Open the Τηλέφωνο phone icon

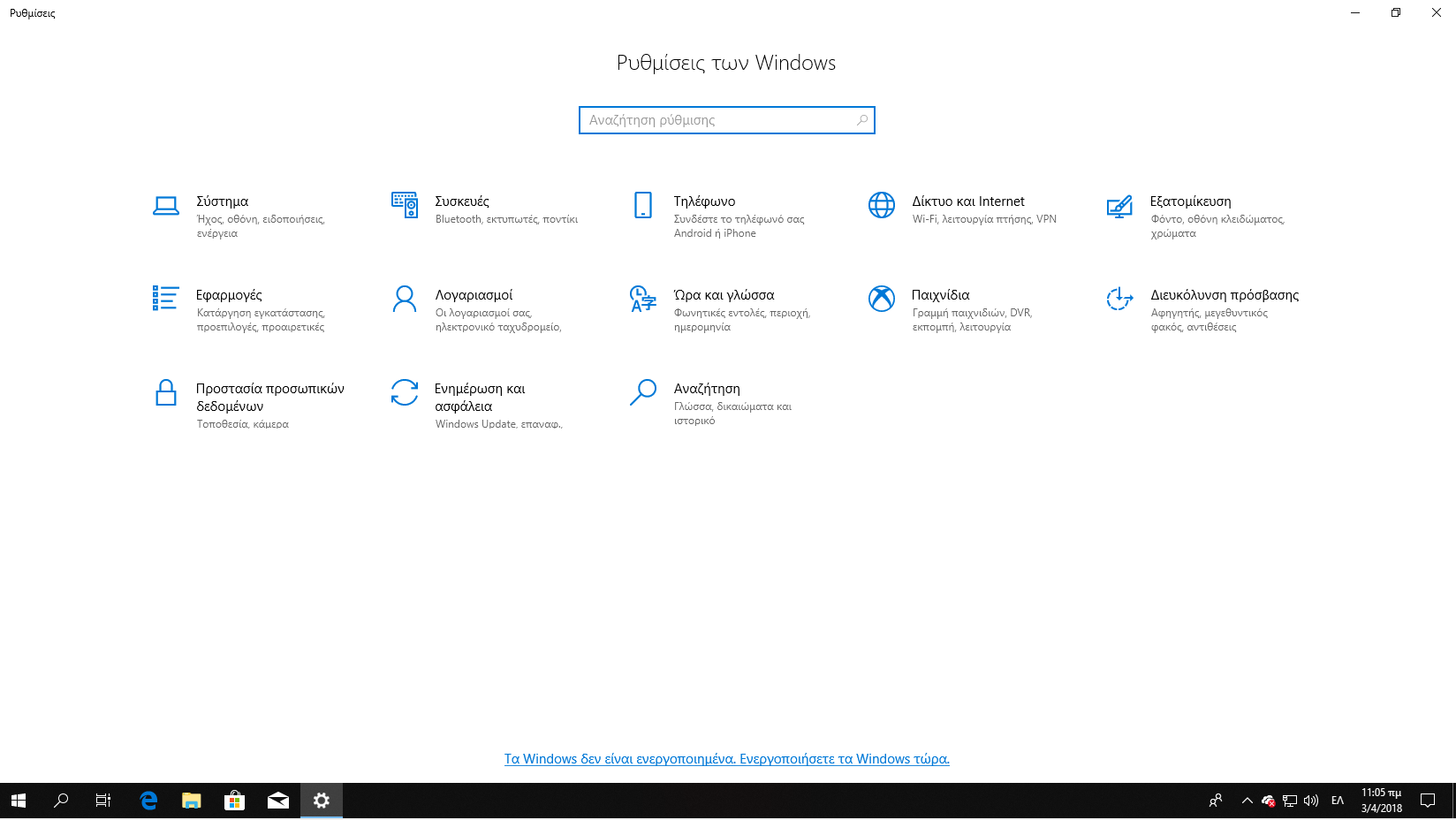(x=643, y=205)
